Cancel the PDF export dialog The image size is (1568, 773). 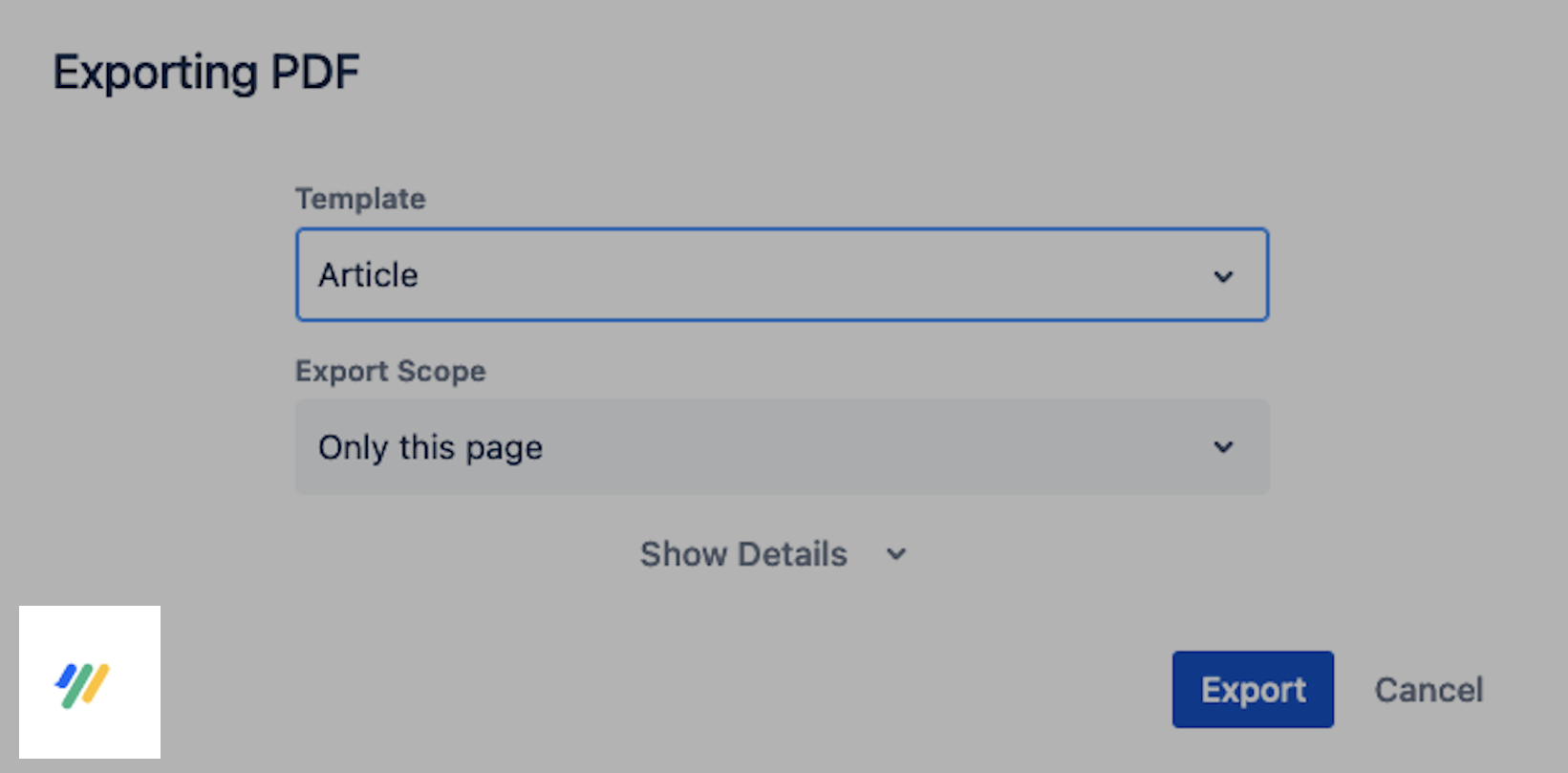[1428, 690]
